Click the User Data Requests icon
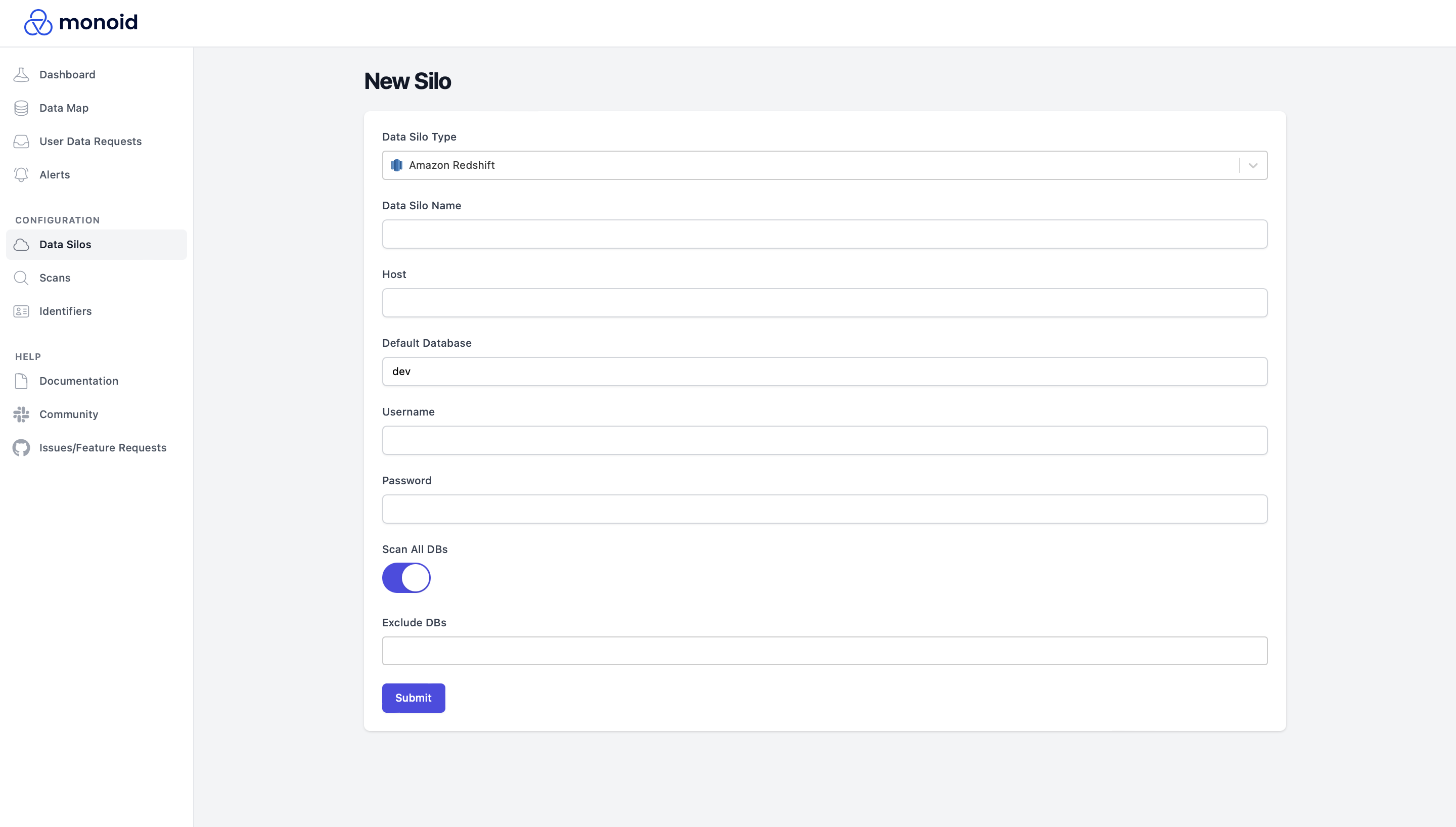1456x827 pixels. tap(20, 141)
